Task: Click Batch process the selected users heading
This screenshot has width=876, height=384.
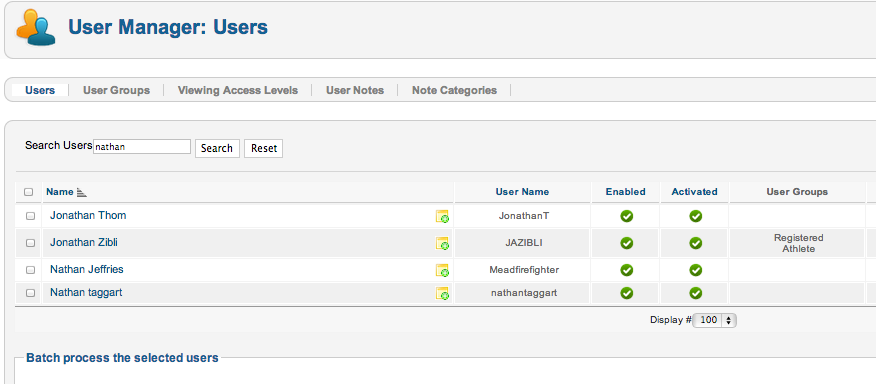Action: [x=122, y=358]
